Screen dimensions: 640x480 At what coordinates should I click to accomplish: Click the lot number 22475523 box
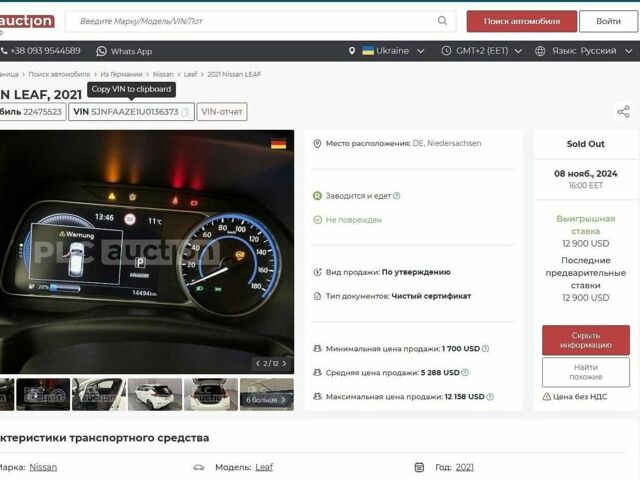coord(33,112)
